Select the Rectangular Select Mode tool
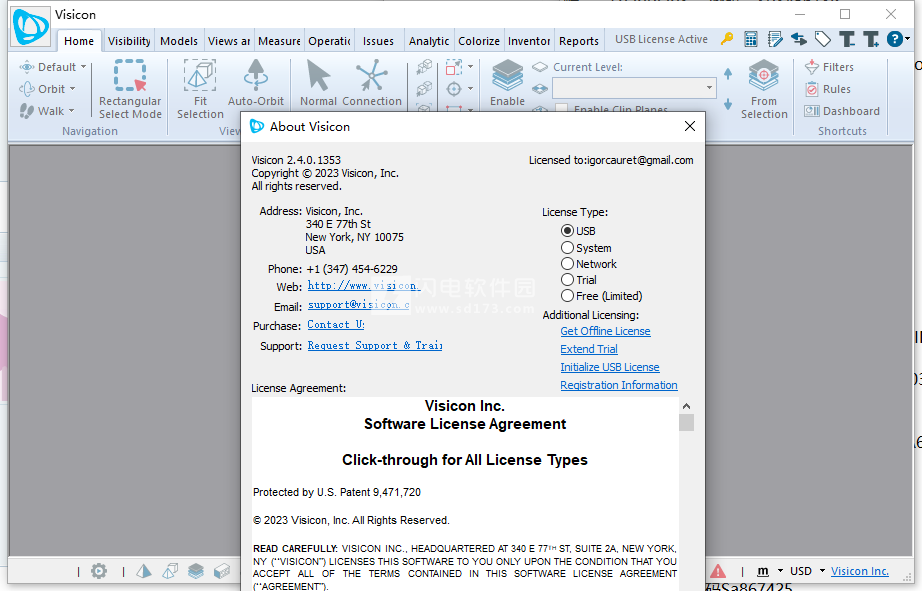This screenshot has height=591, width=922. (x=130, y=89)
